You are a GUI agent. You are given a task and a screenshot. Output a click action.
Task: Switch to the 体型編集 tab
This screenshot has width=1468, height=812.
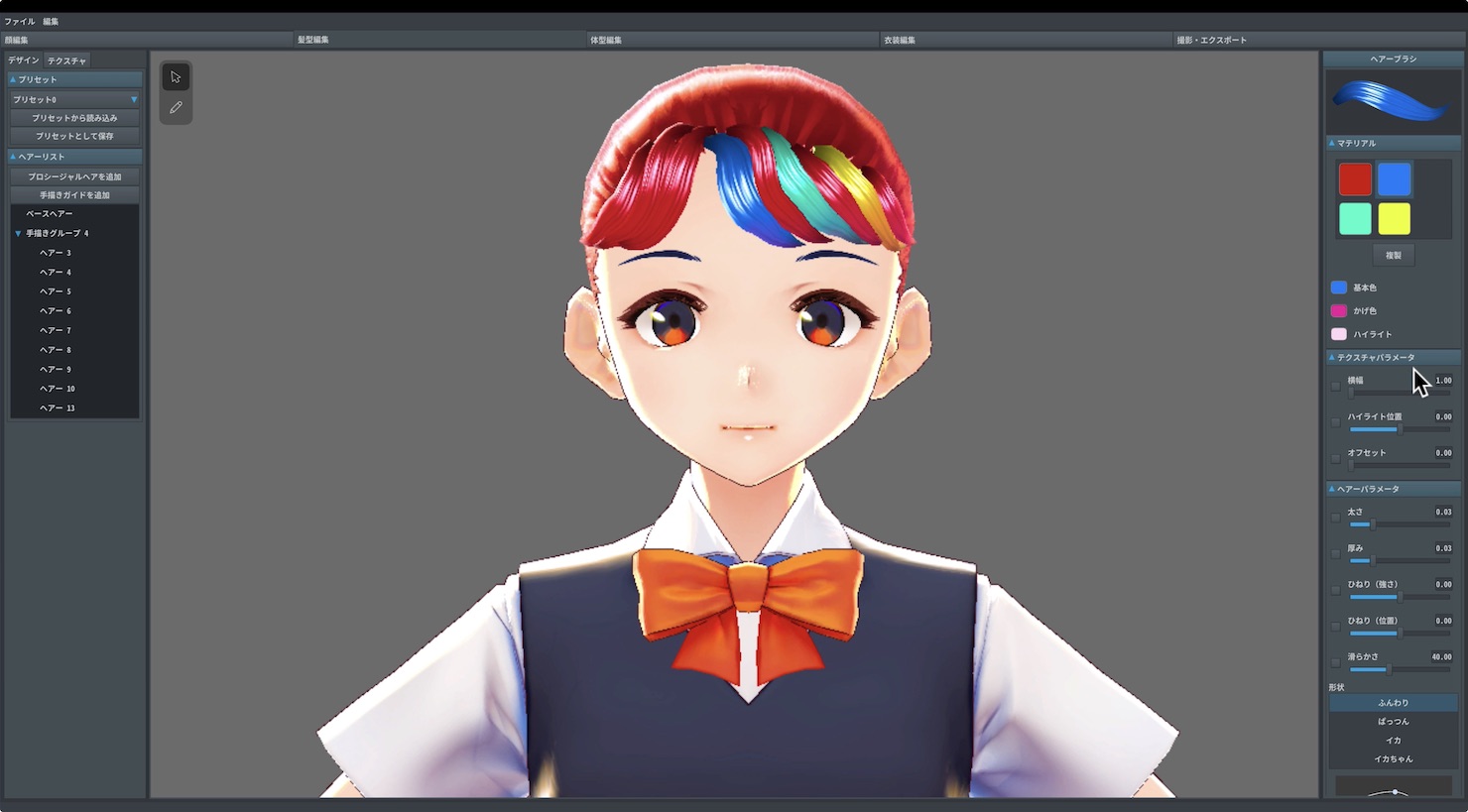pyautogui.click(x=734, y=40)
